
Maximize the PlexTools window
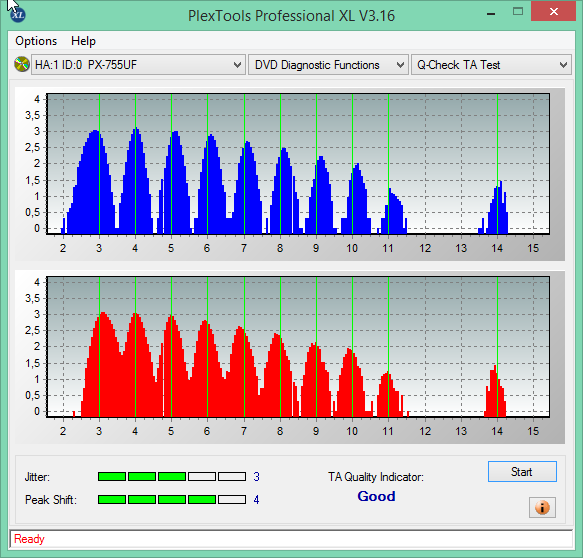click(x=518, y=12)
